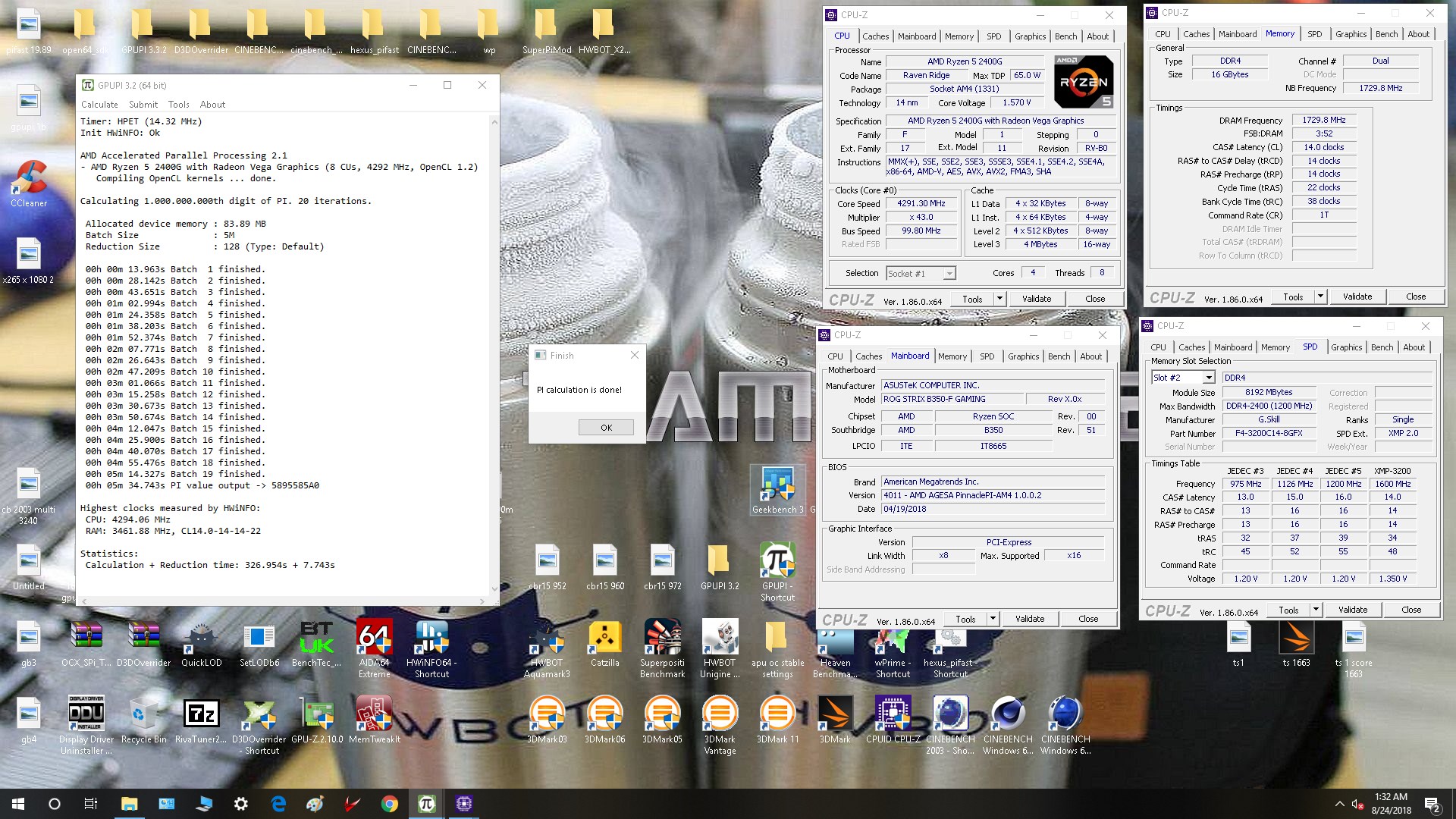Click the GPUPI horizontal scrollbar

click(x=282, y=601)
